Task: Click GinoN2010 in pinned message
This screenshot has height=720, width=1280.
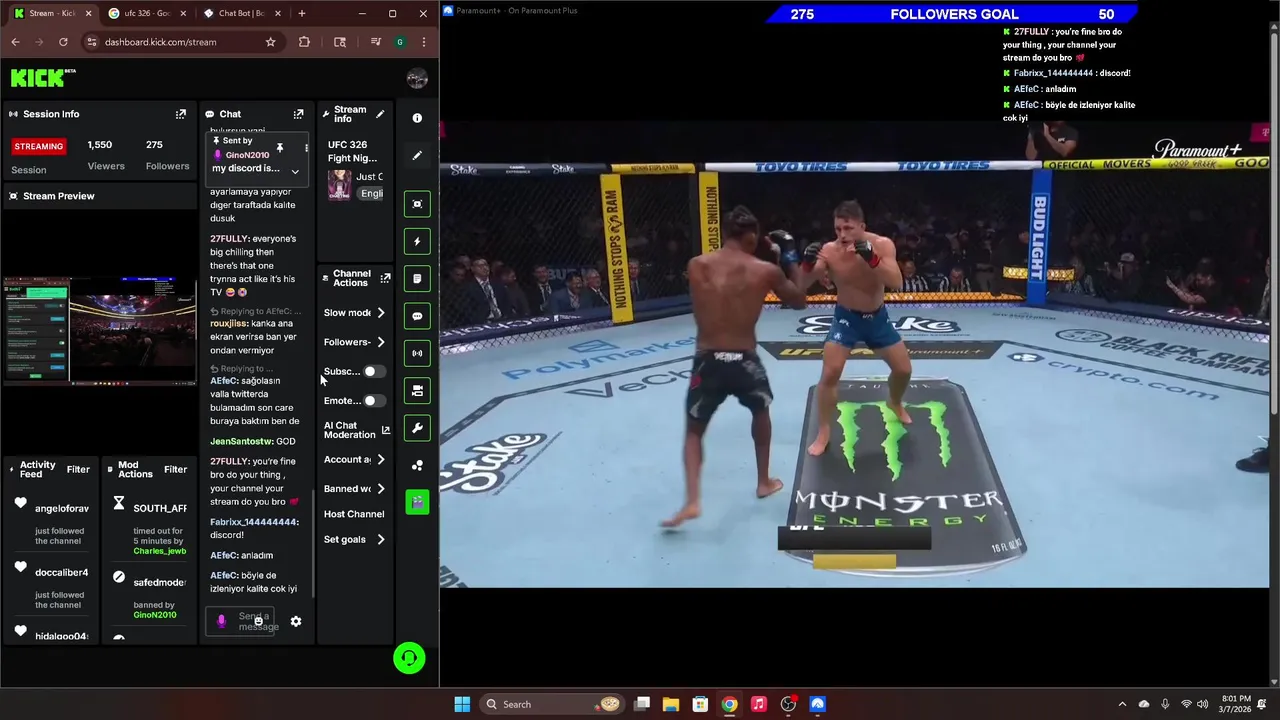Action: click(x=247, y=155)
